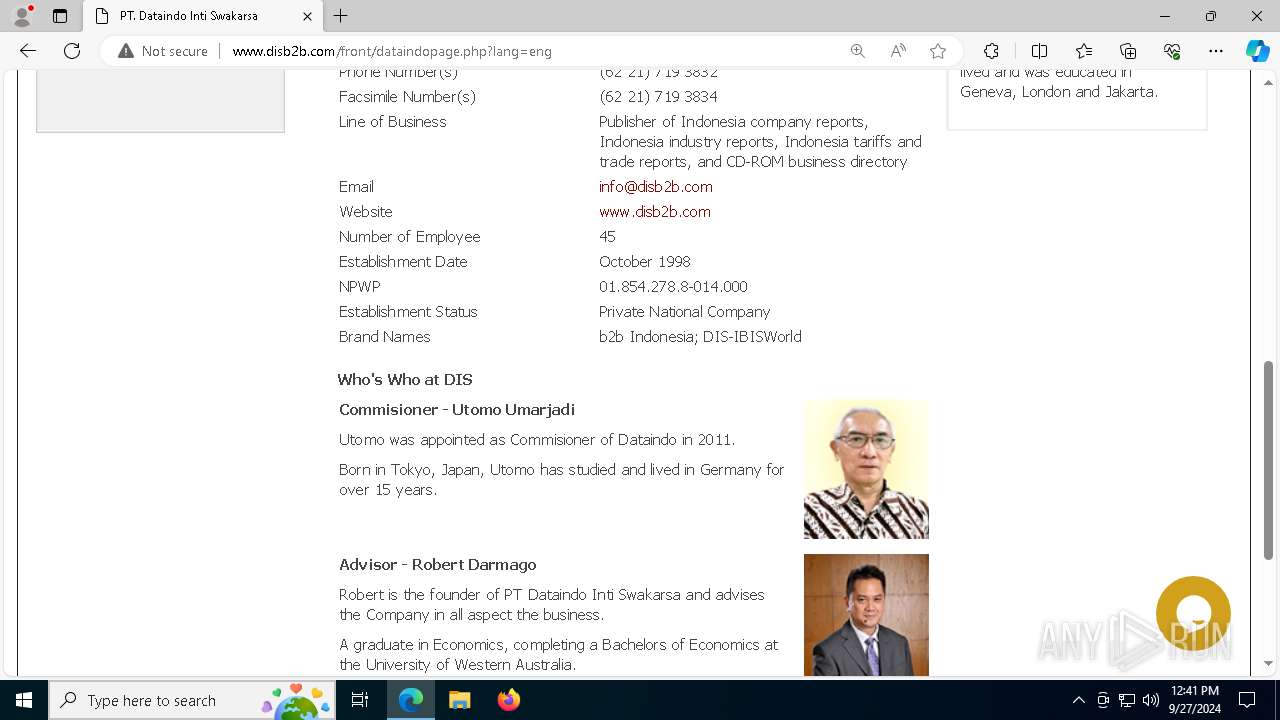Select the facsimile number (62 21) 719 3834
The width and height of the screenshot is (1280, 720).
pos(658,97)
